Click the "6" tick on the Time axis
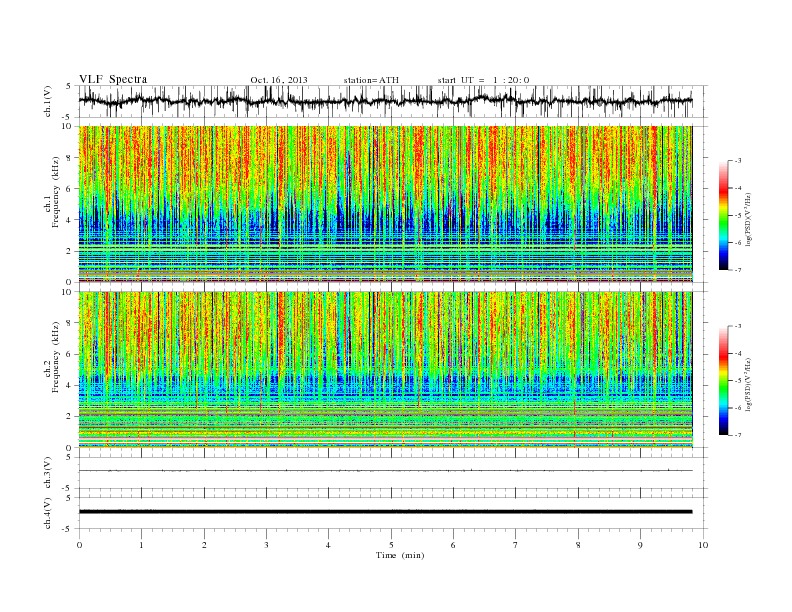The width and height of the screenshot is (792, 612). coord(453,545)
